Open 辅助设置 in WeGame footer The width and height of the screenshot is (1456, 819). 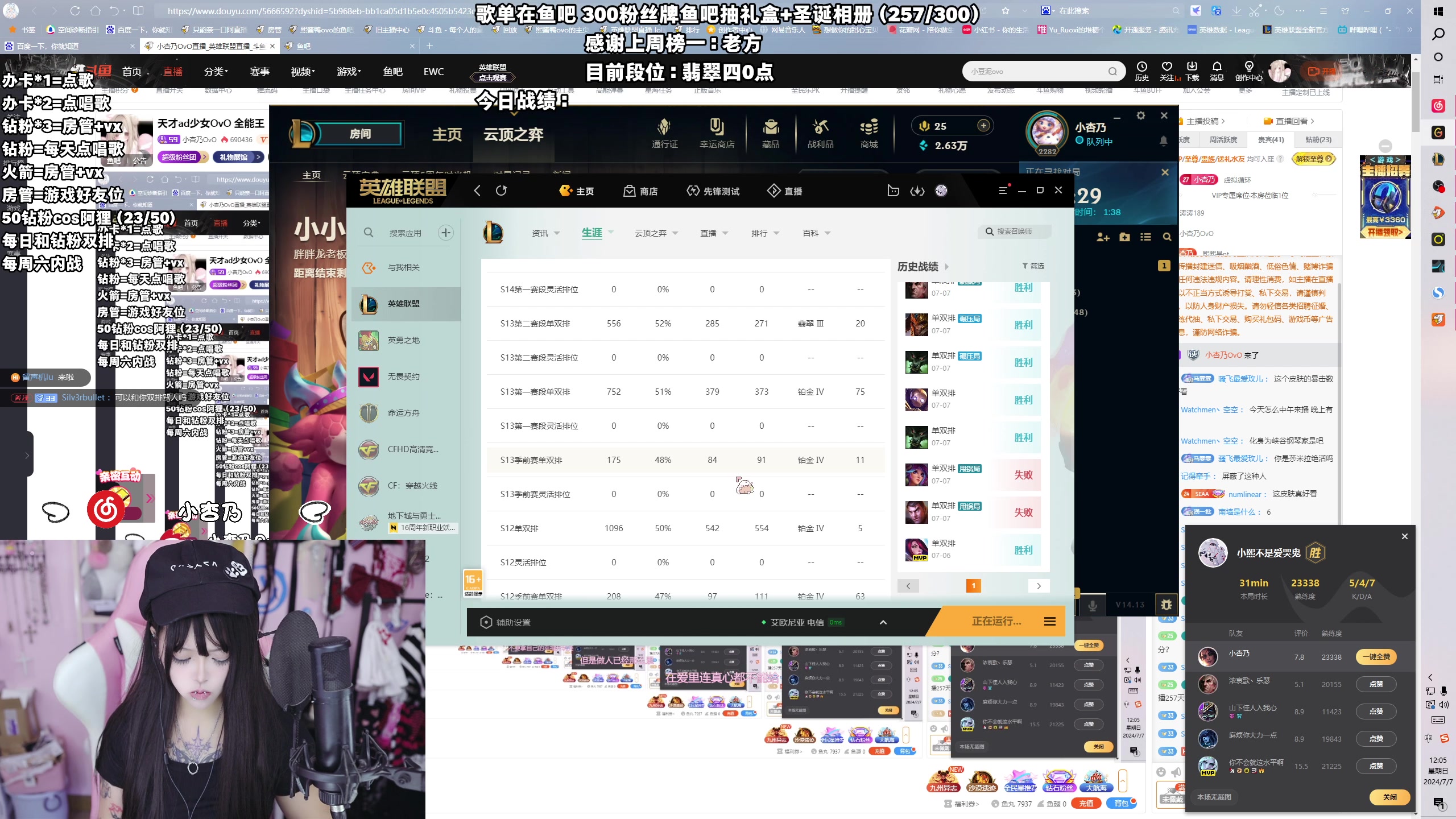point(506,622)
